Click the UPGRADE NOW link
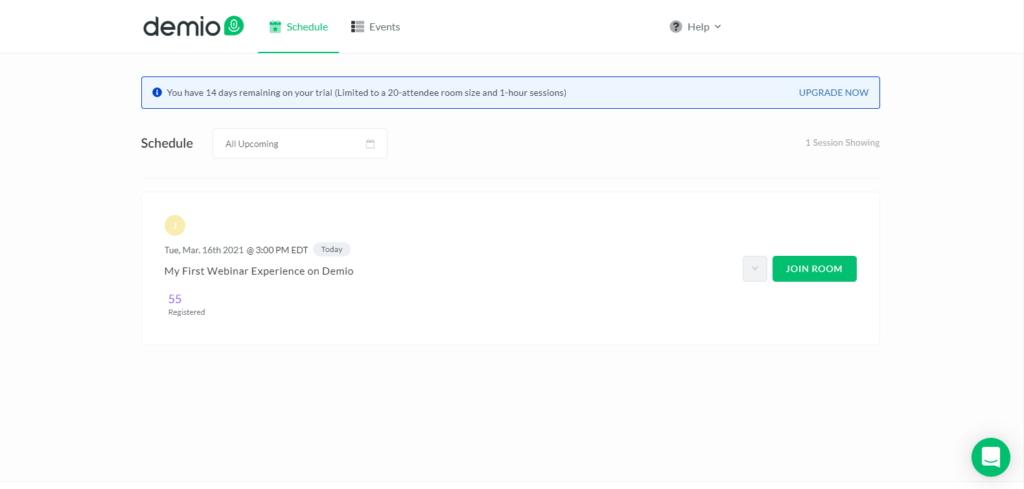The image size is (1024, 489). pyautogui.click(x=834, y=93)
